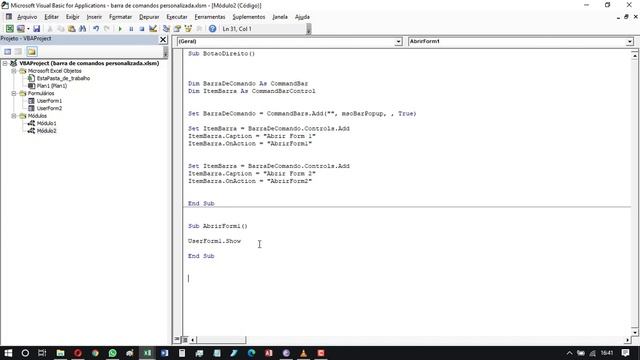640x360 pixels.
Task: Click the Sub BotaoDireito() code line
Action: click(x=221, y=53)
